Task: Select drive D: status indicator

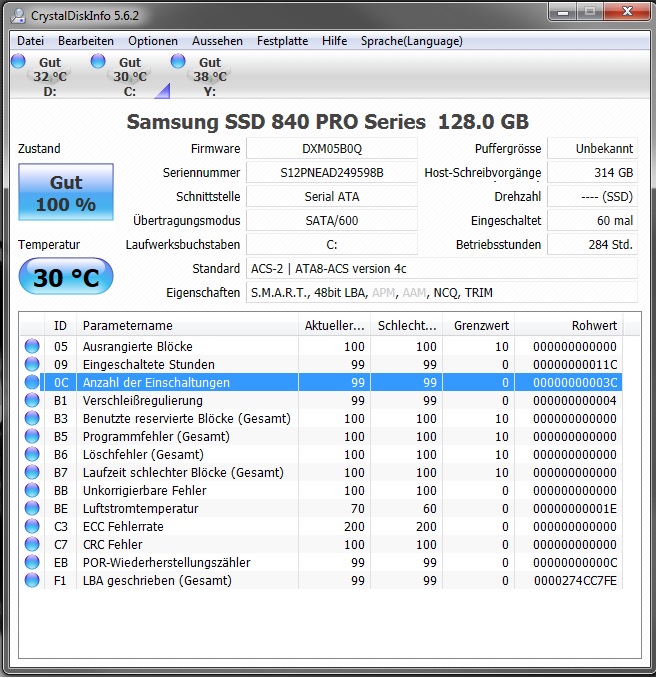Action: 42,76
